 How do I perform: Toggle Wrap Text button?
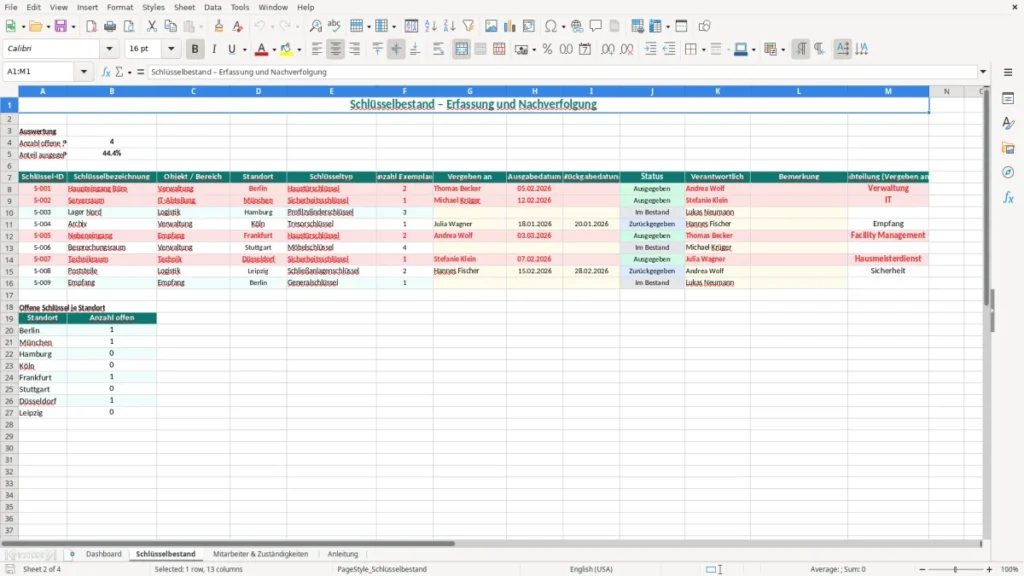438,49
